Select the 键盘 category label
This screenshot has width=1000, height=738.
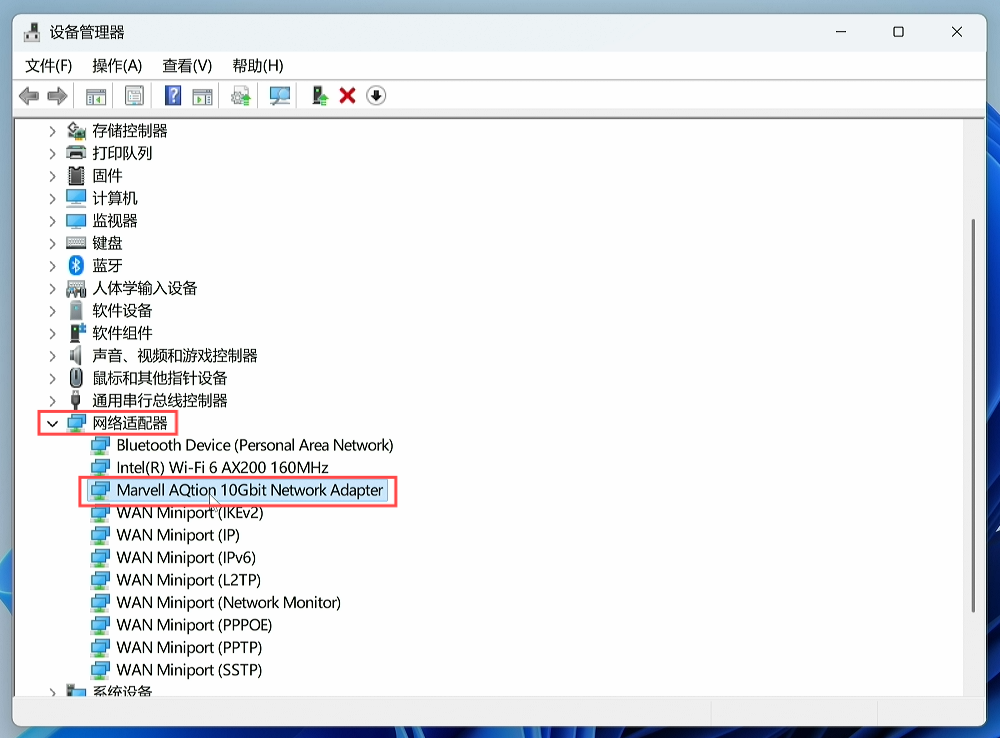(107, 243)
